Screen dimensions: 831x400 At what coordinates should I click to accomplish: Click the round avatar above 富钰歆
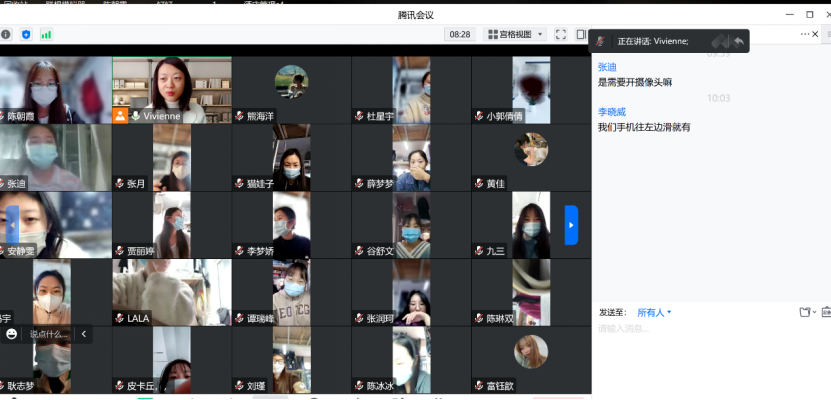coord(531,351)
